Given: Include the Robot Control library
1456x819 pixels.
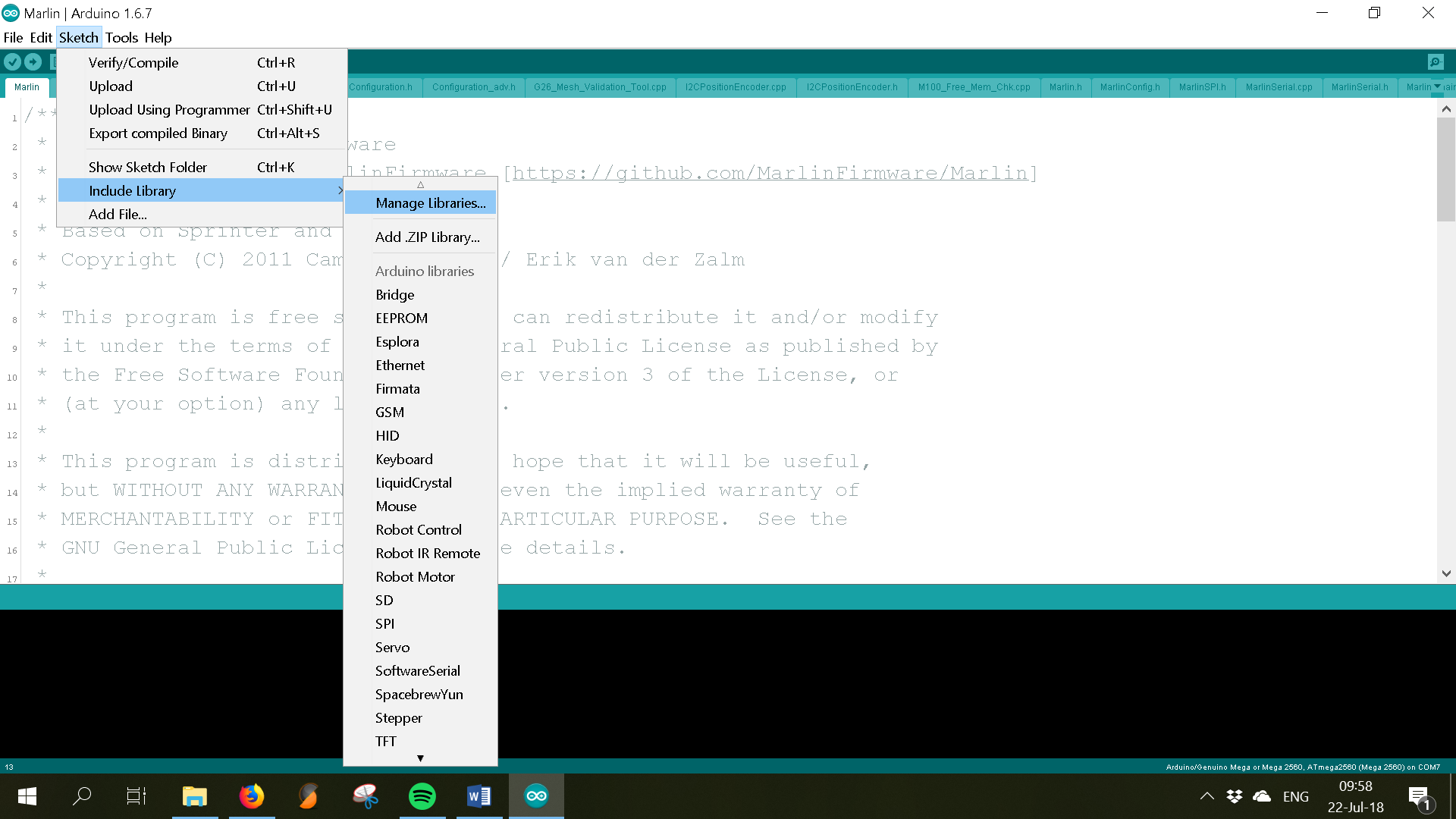Looking at the screenshot, I should [x=421, y=530].
